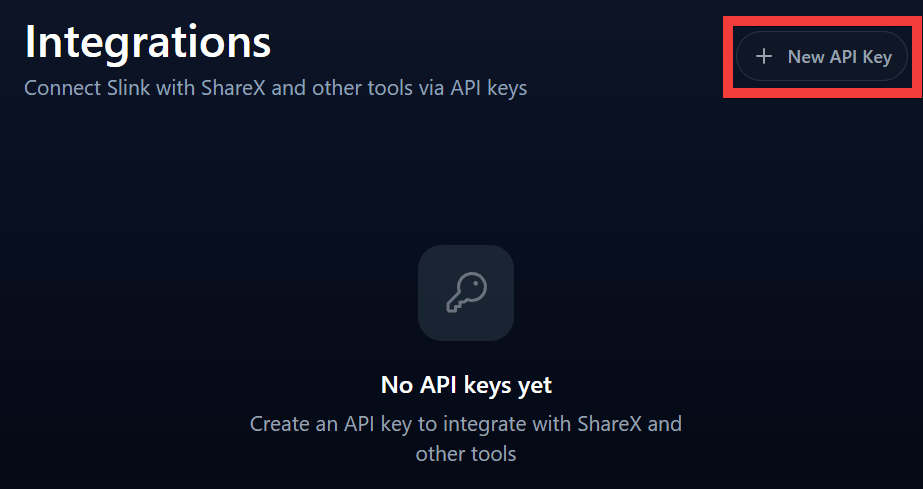This screenshot has width=923, height=489.
Task: Click "API key" in the empty state description
Action: 379,423
